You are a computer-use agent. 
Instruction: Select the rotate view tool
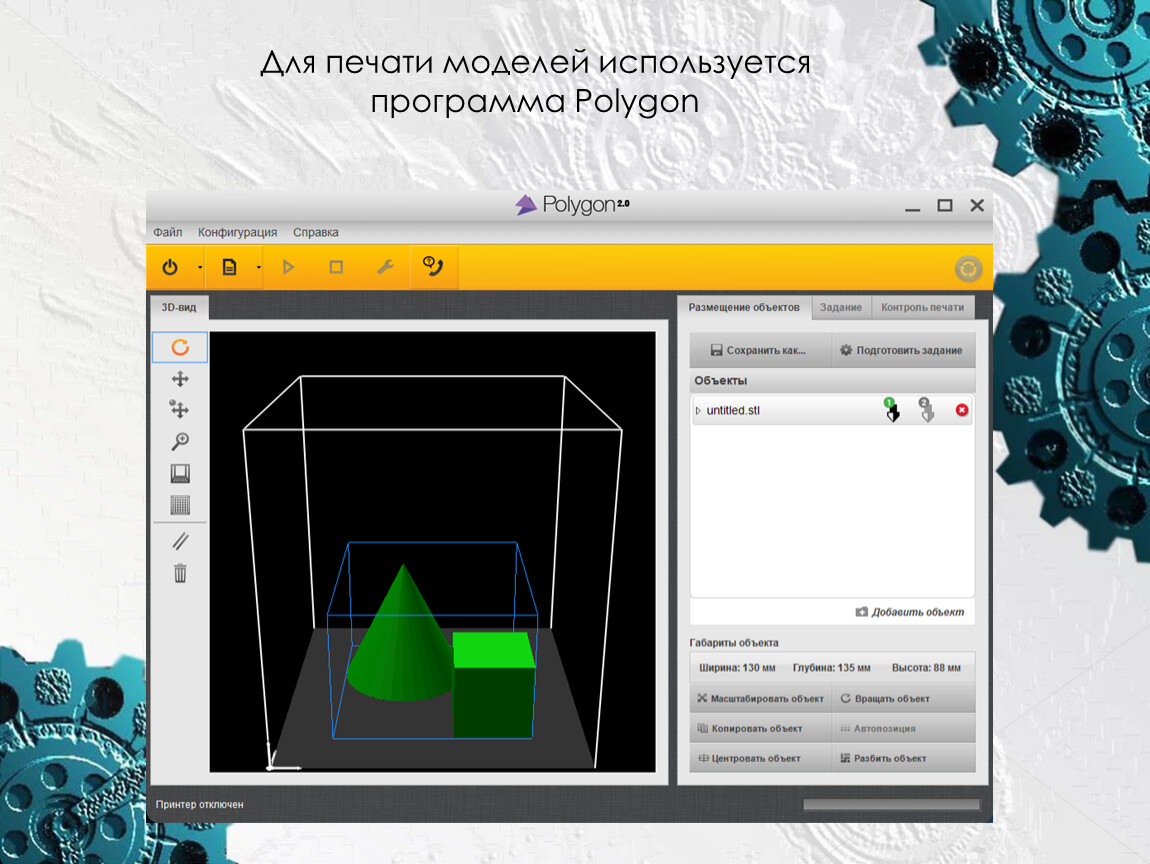point(180,347)
